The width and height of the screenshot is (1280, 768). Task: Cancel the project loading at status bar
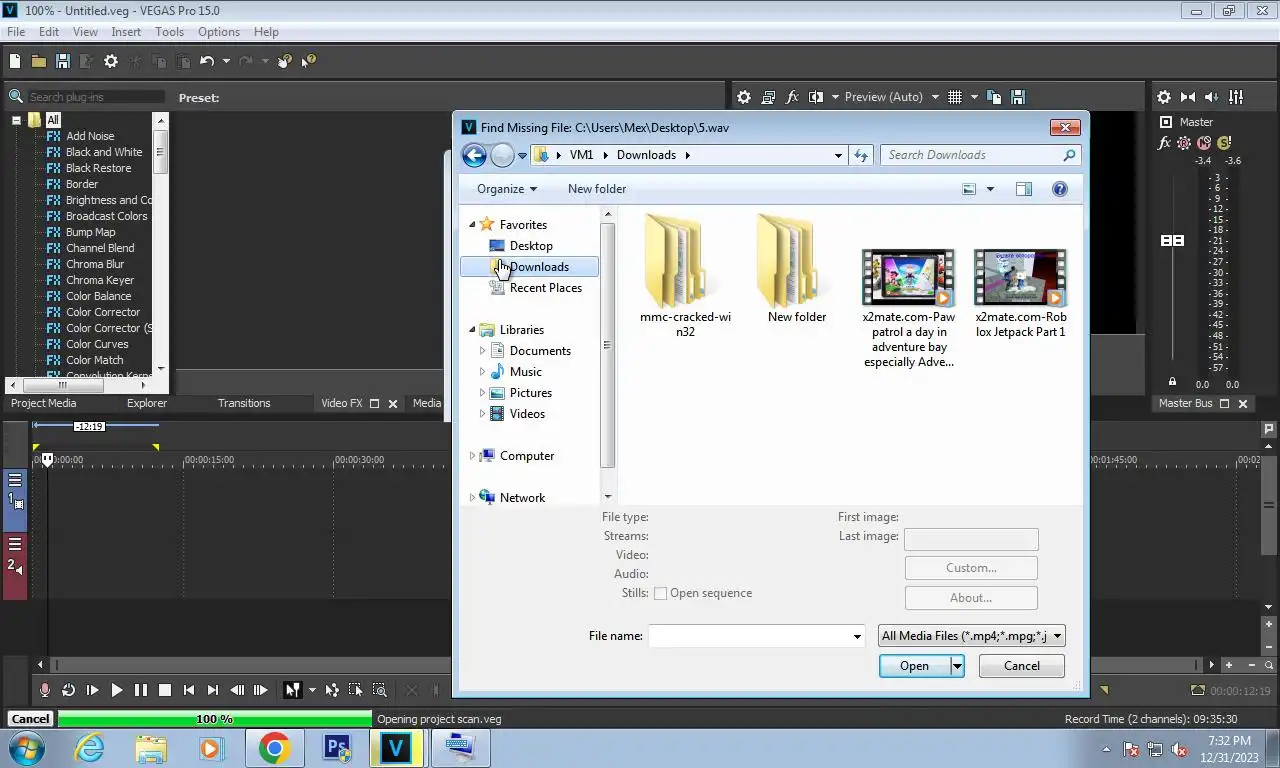[30, 719]
